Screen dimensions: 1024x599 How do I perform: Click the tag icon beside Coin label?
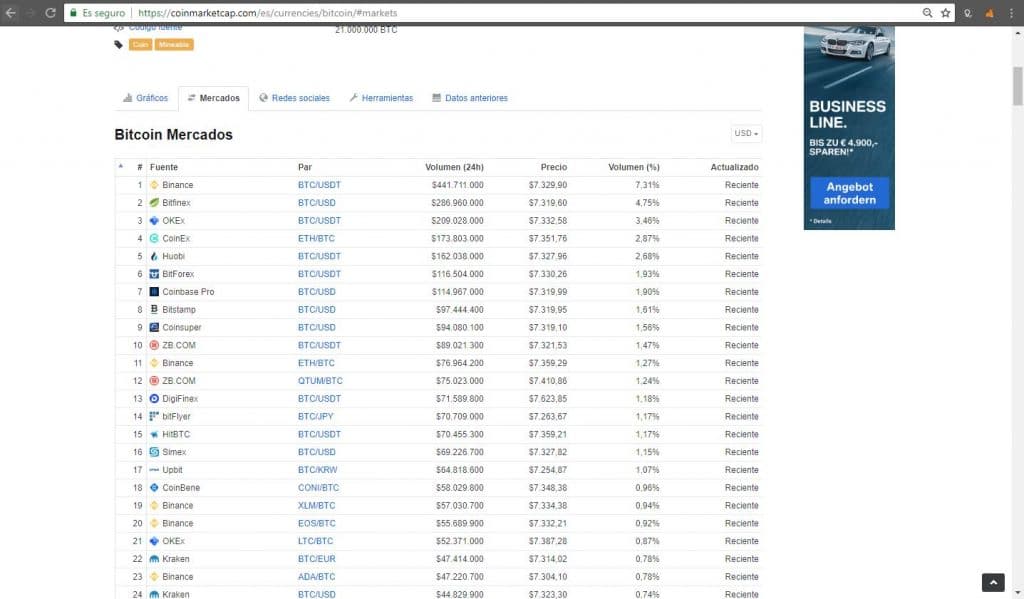coord(118,44)
